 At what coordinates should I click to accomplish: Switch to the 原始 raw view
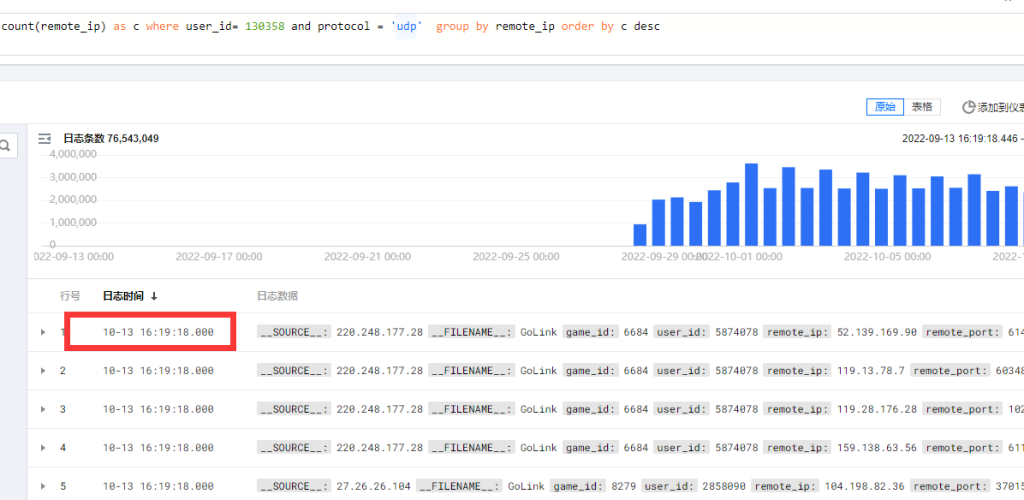tap(885, 107)
